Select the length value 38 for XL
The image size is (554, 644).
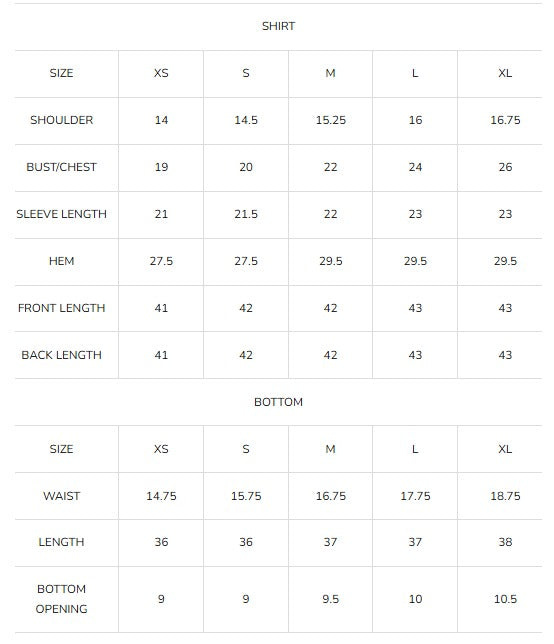pyautogui.click(x=505, y=542)
